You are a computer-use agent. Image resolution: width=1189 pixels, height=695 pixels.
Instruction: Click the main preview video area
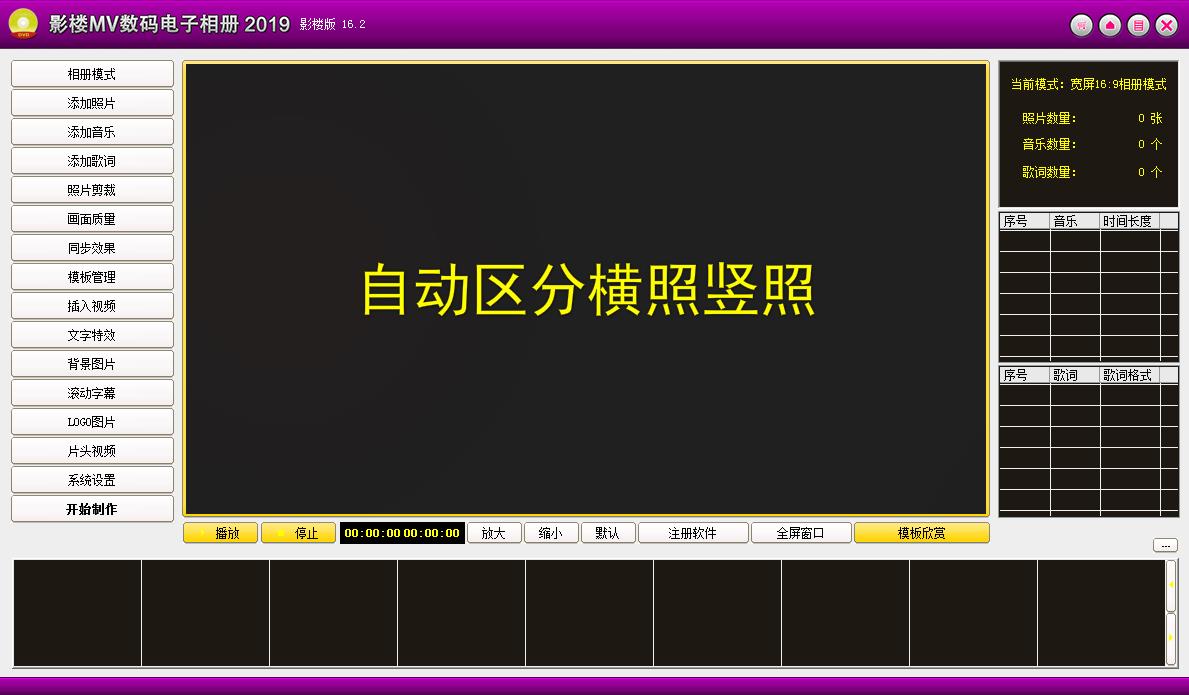click(x=586, y=289)
